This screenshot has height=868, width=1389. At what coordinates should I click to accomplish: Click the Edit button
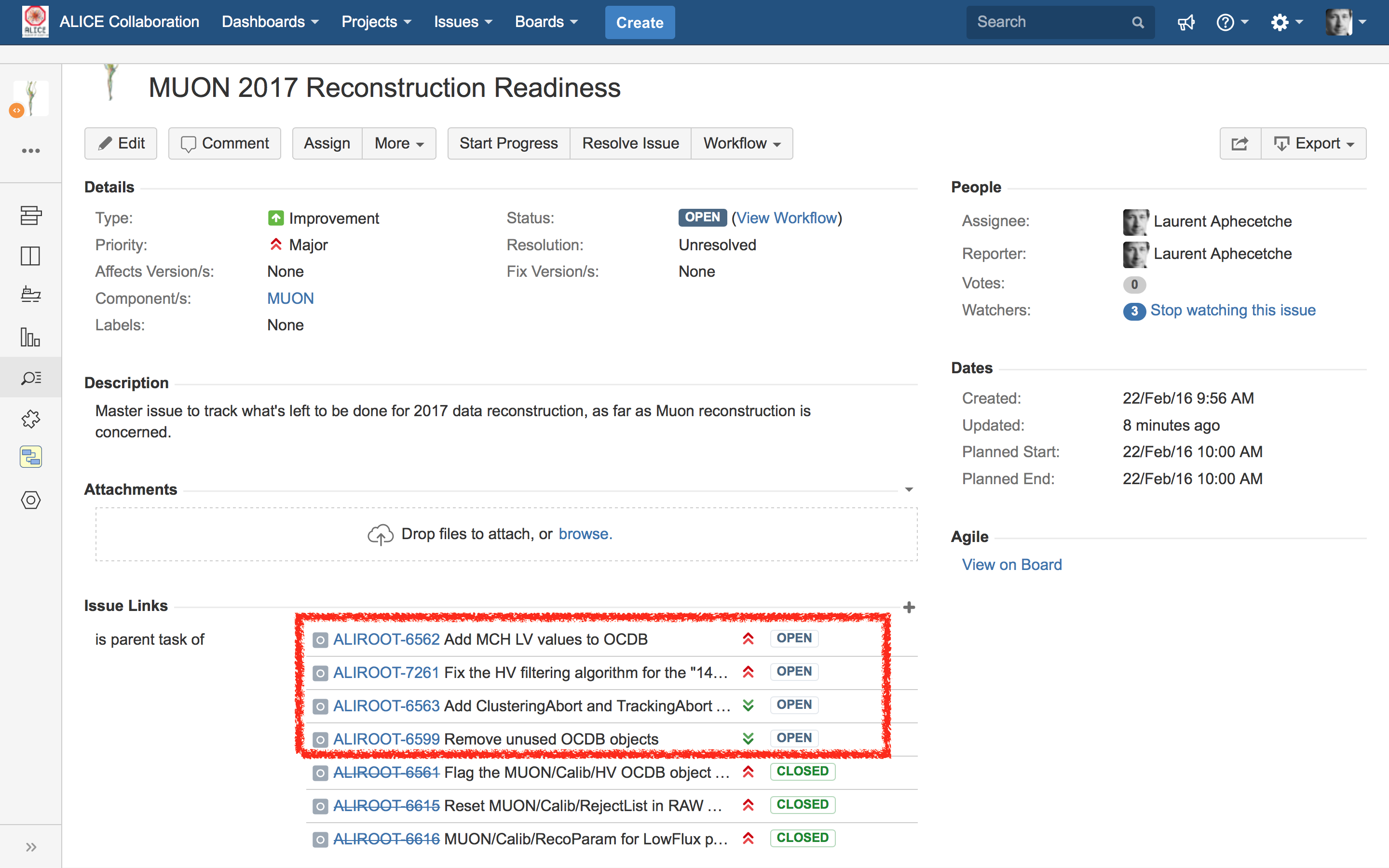click(121, 144)
